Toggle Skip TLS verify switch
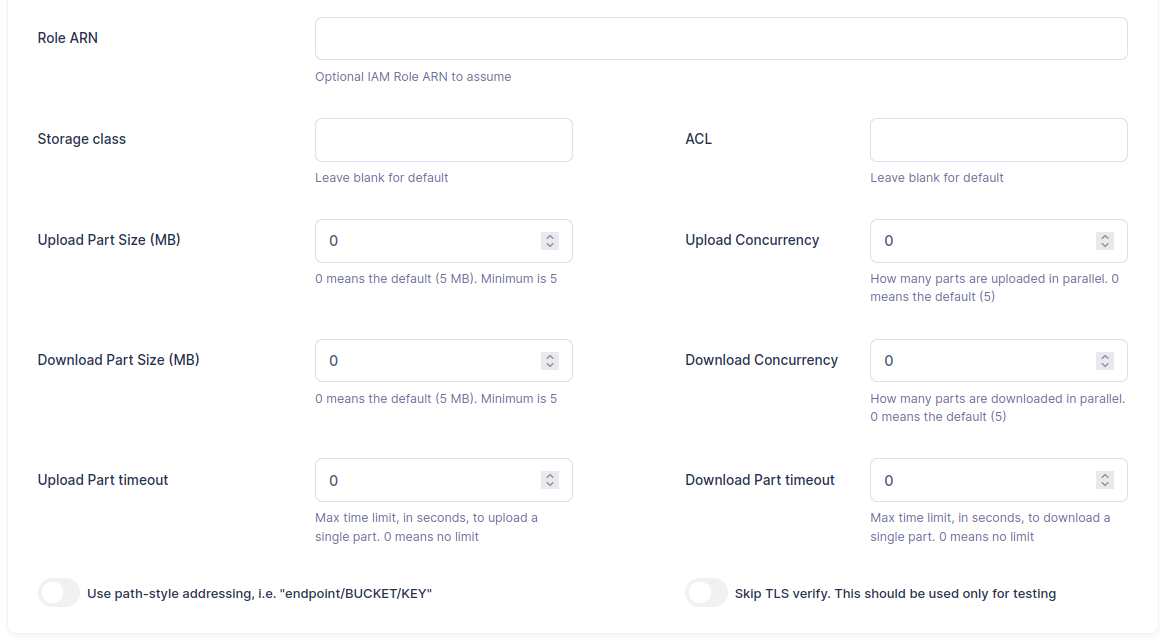 pos(706,593)
